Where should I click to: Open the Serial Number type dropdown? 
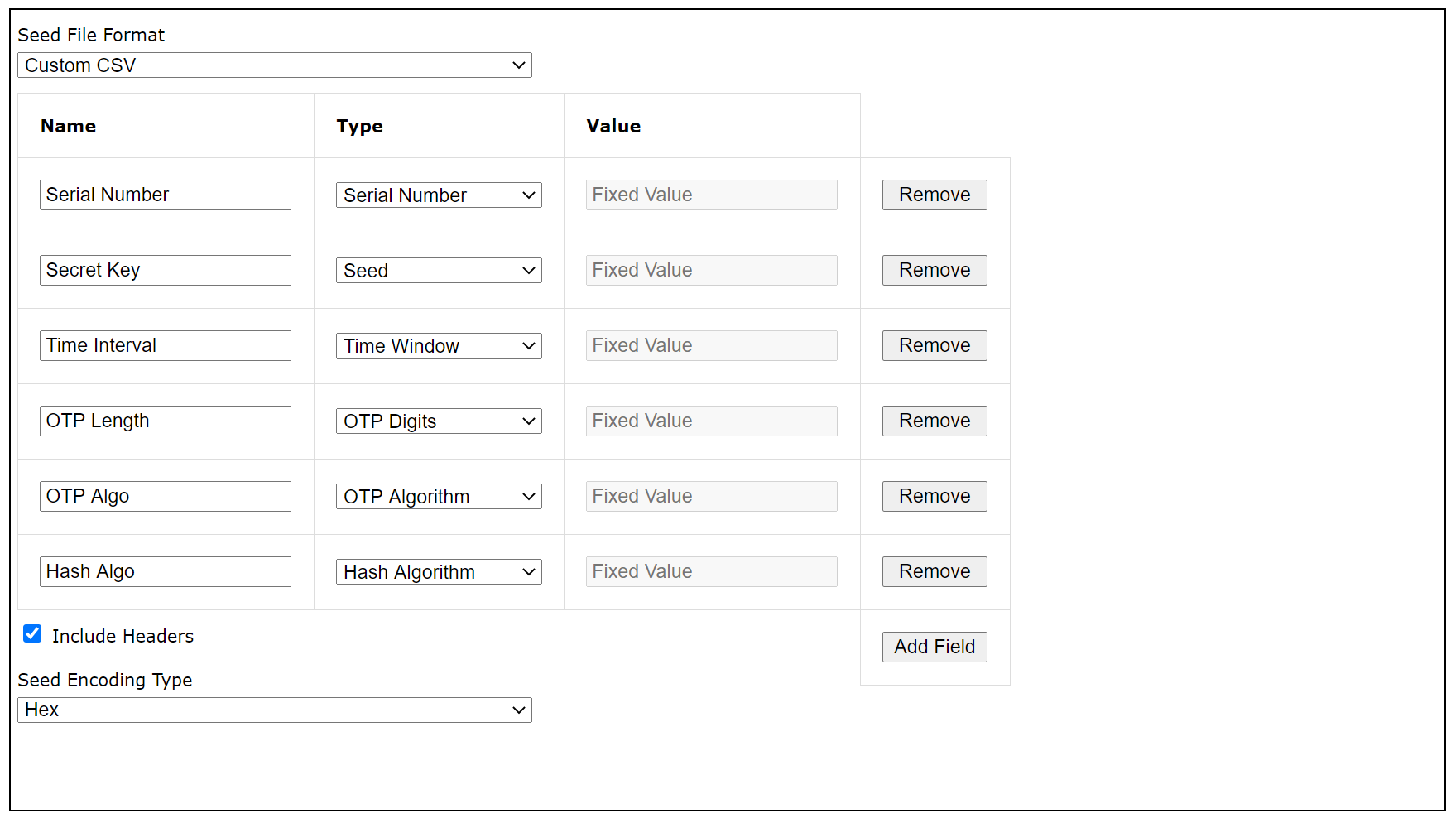pos(439,195)
